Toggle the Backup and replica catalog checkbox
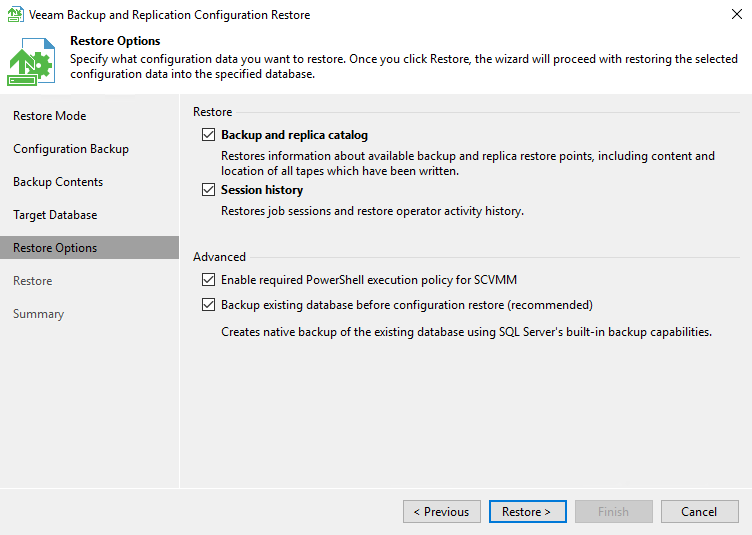The image size is (752, 535). (208, 135)
